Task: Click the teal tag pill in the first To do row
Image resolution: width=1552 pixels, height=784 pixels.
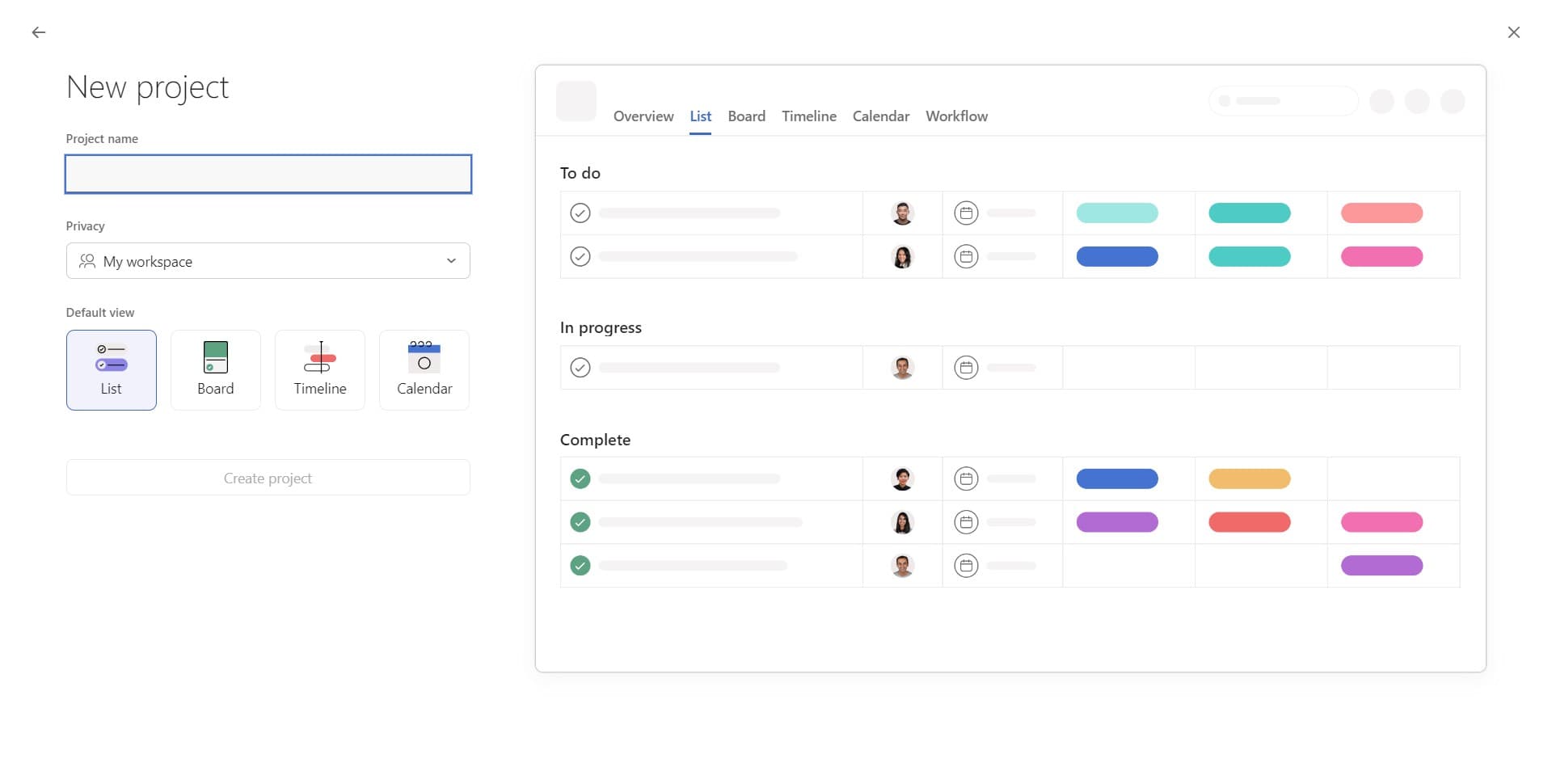Action: (x=1117, y=213)
